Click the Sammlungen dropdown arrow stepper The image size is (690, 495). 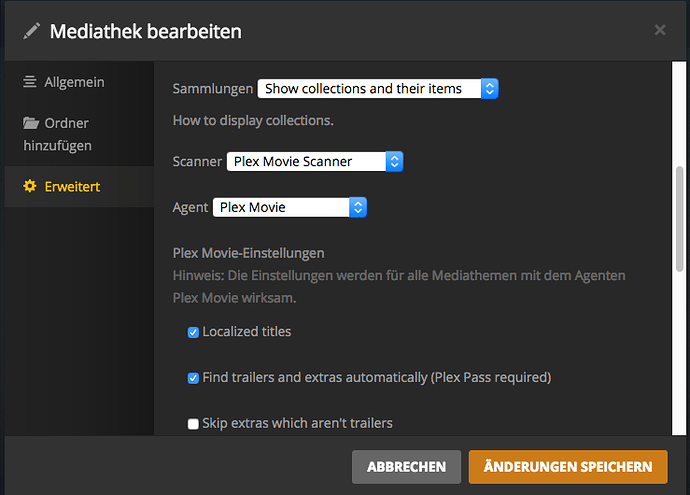pyautogui.click(x=488, y=89)
